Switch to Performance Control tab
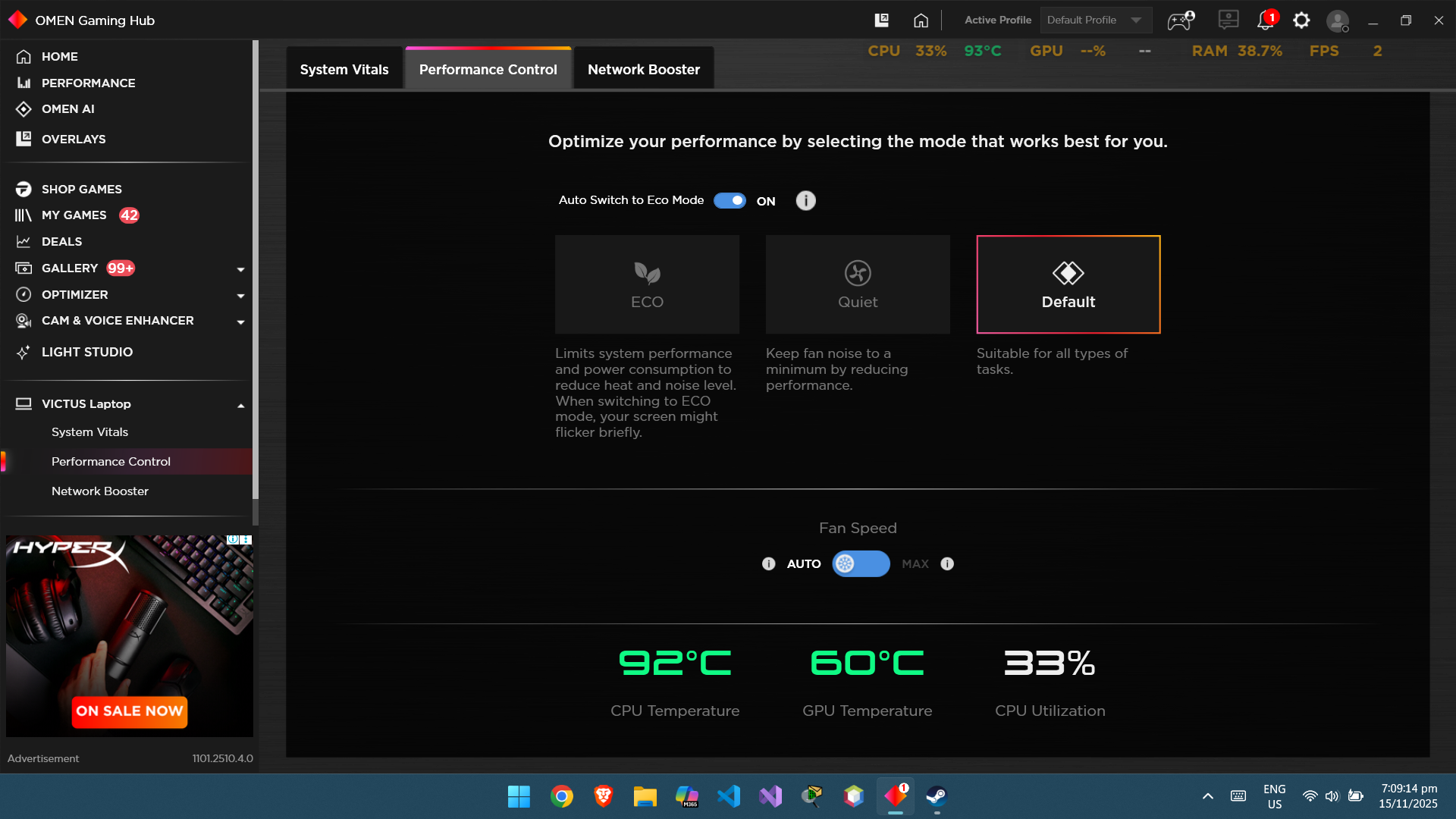1456x819 pixels. (x=488, y=69)
